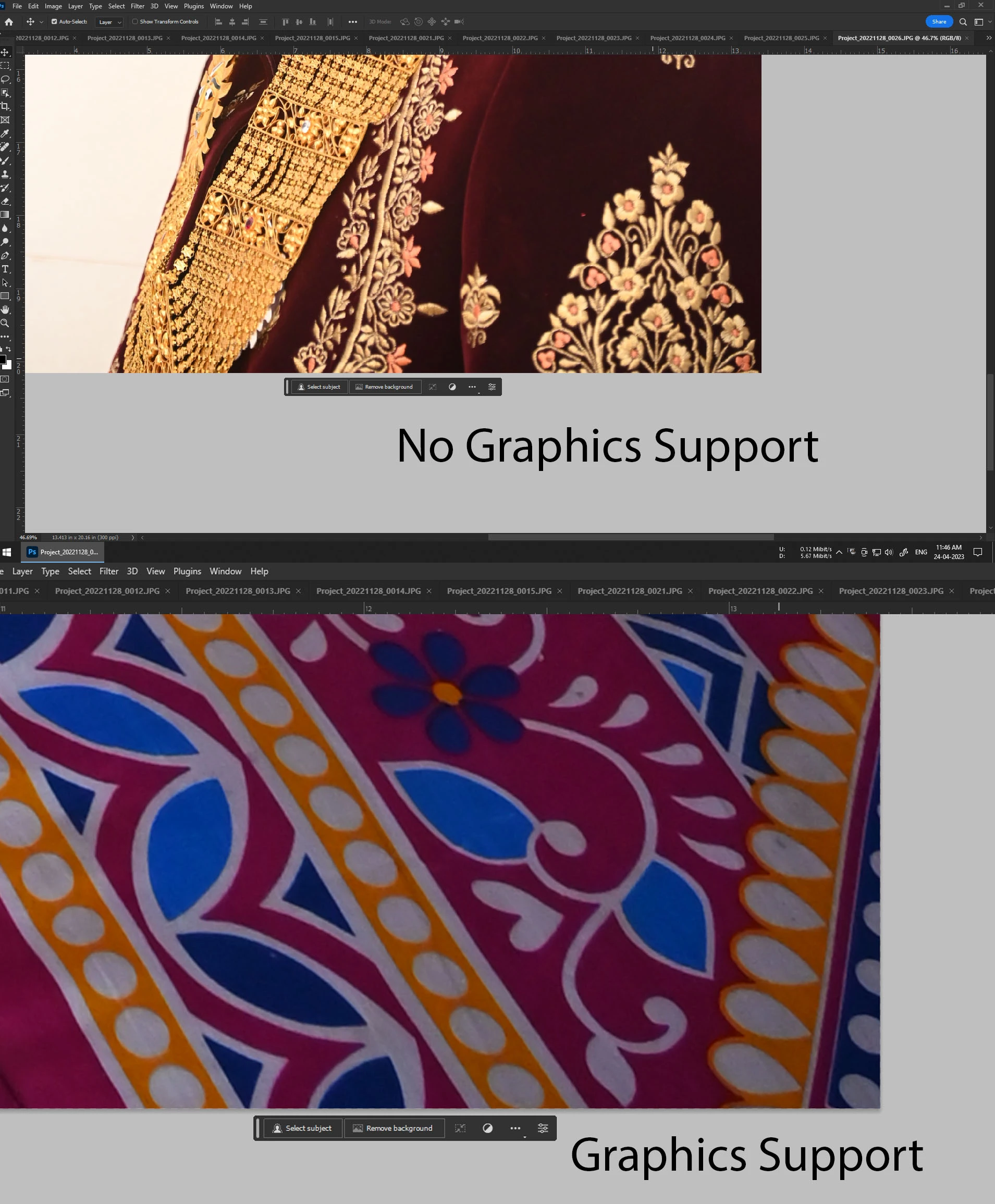Image resolution: width=995 pixels, height=1204 pixels.
Task: Select the Dodge tool
Action: [x=5, y=242]
